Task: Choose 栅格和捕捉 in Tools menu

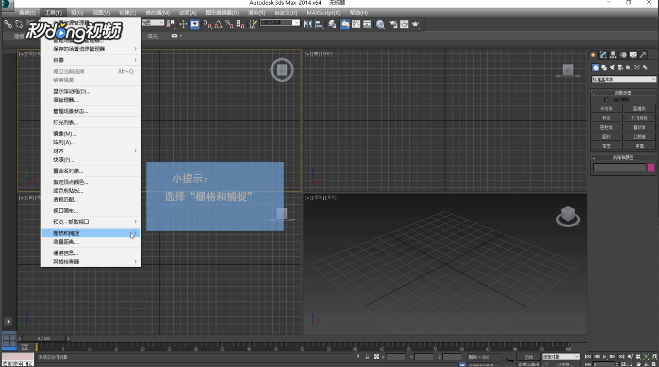Action: (x=91, y=233)
